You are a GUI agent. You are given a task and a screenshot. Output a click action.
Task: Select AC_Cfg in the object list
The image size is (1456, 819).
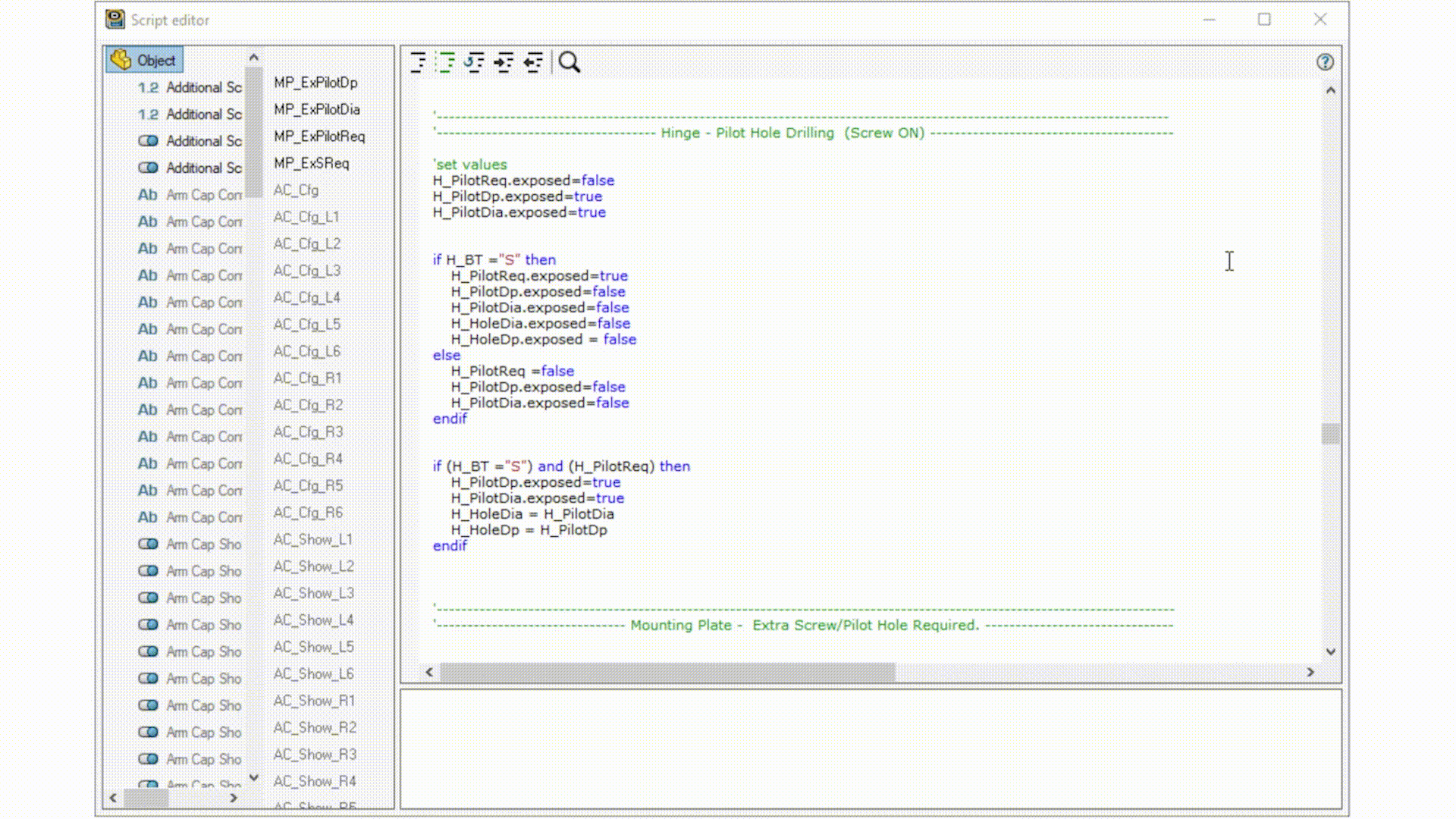point(296,190)
